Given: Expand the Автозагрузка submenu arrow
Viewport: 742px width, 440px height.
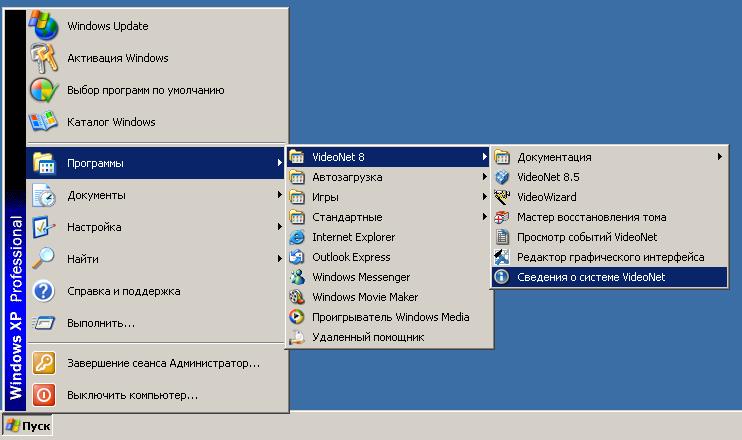Looking at the screenshot, I should [x=485, y=176].
